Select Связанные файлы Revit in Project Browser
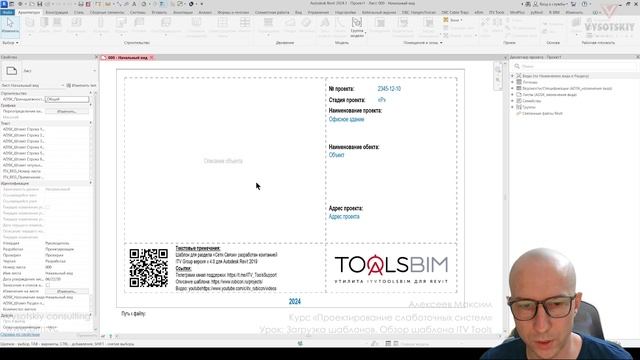Viewport: 640px width, 360px height. click(542, 113)
